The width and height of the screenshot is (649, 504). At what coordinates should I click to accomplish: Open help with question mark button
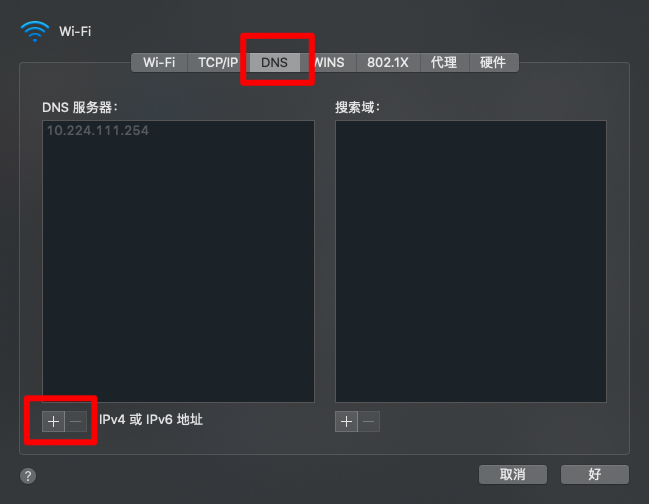coord(28,476)
